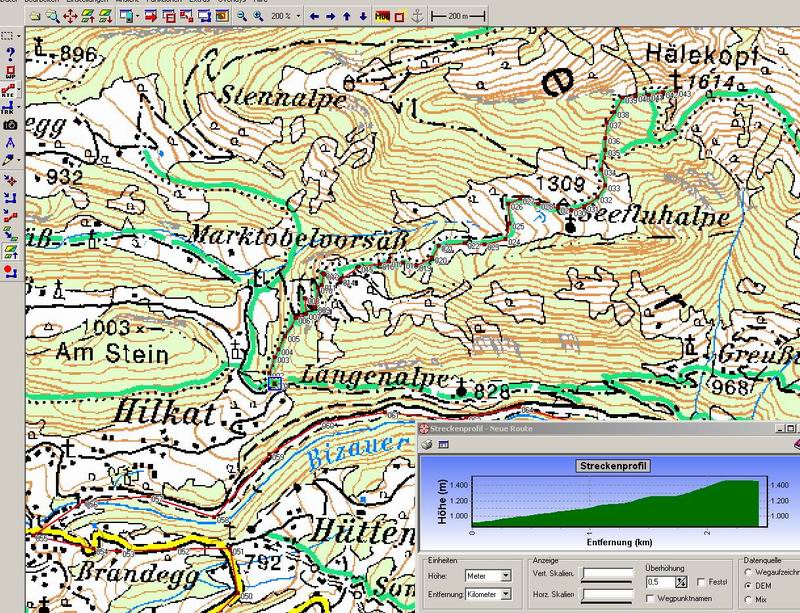800x613 pixels.
Task: Pan the map up with the blue up arrow
Action: click(x=347, y=16)
